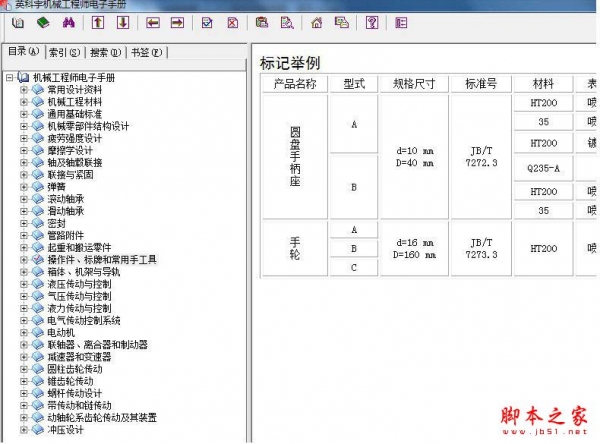
Task: Click the overlapping windows toolbar icon
Action: [x=342, y=23]
